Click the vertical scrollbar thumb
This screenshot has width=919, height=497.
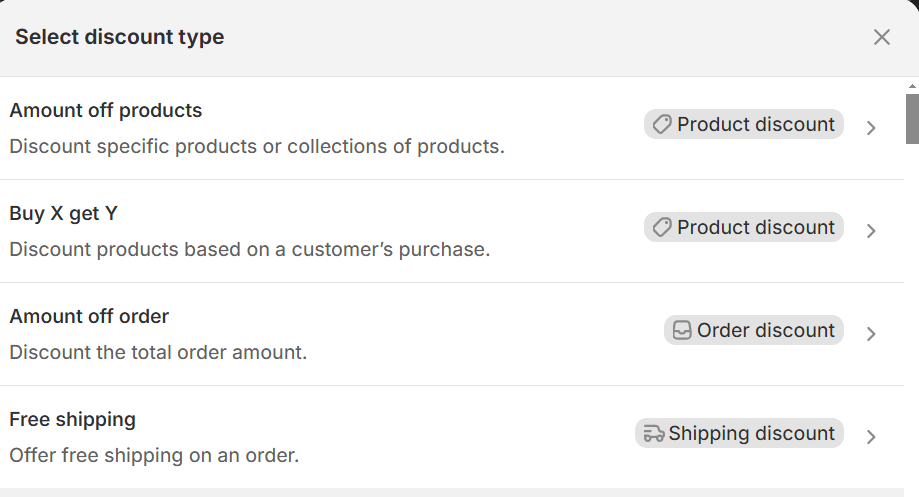coord(912,119)
